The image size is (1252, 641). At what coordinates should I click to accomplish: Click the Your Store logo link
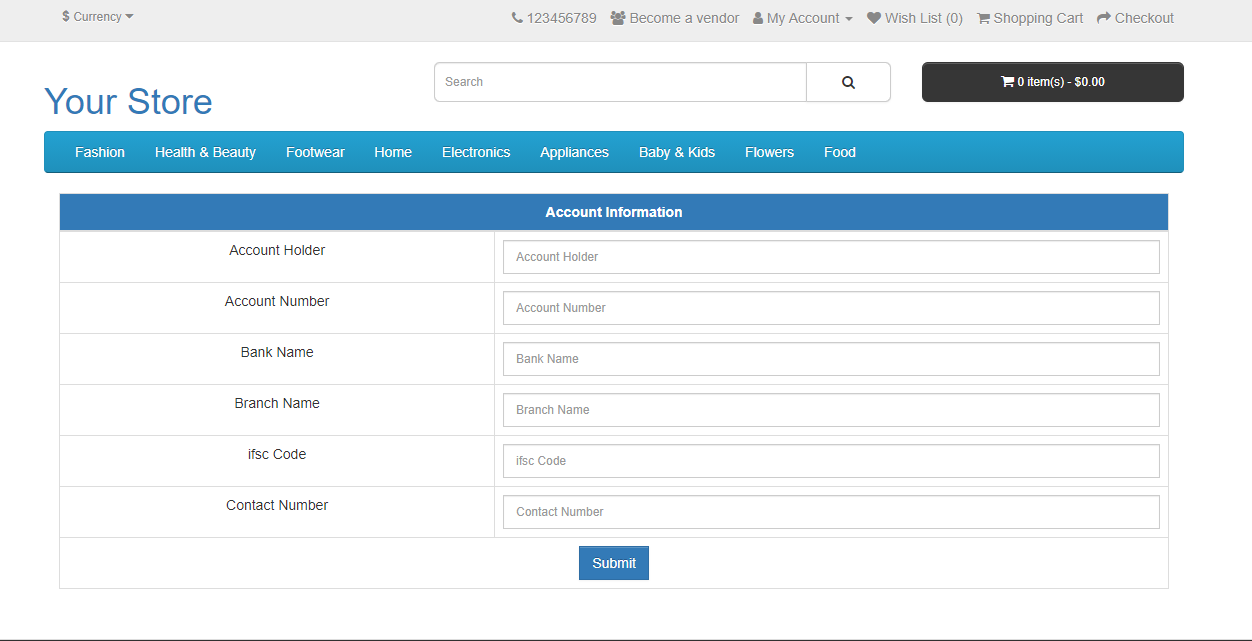point(128,100)
